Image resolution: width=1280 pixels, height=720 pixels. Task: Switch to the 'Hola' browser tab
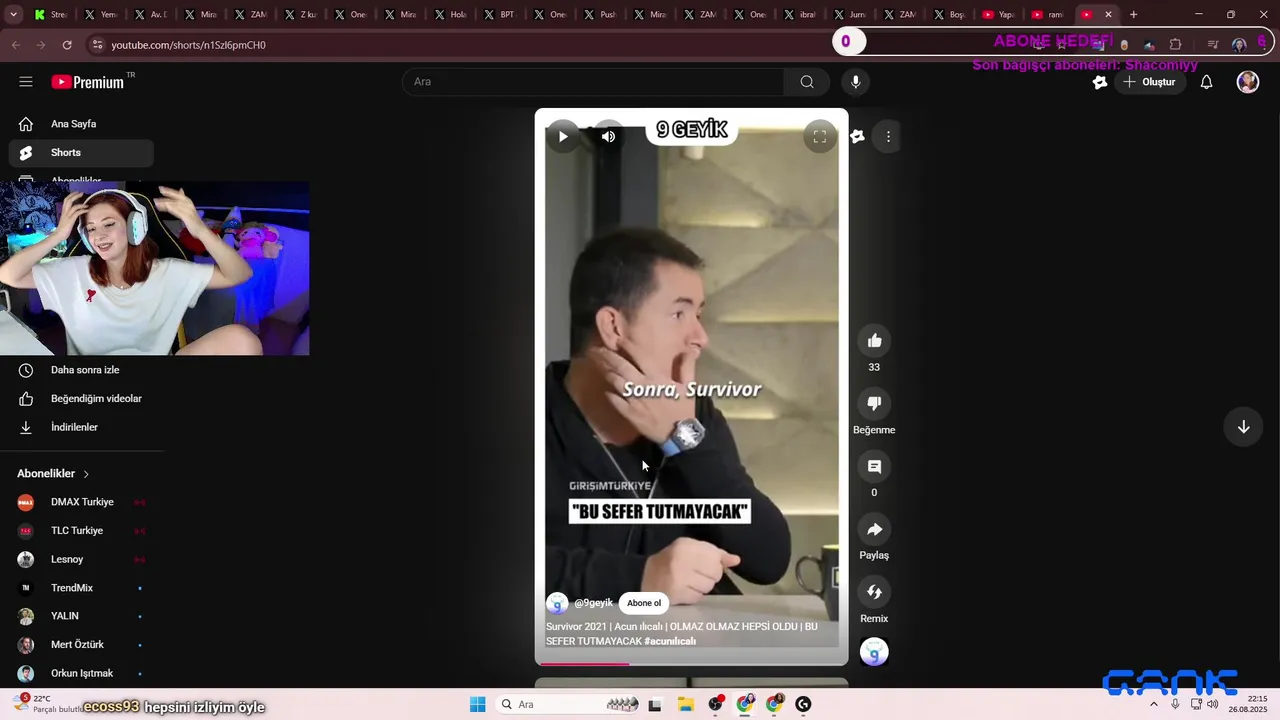click(x=450, y=15)
